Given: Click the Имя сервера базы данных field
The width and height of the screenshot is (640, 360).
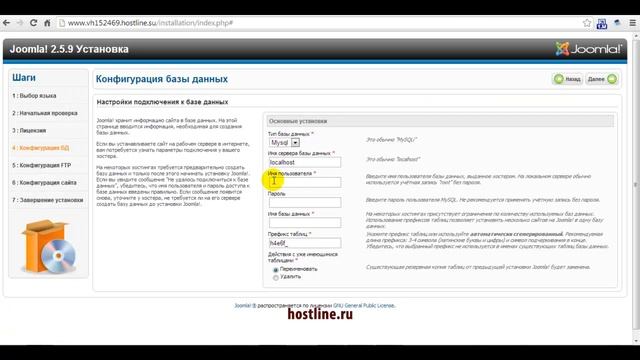Looking at the screenshot, I should pyautogui.click(x=305, y=162).
